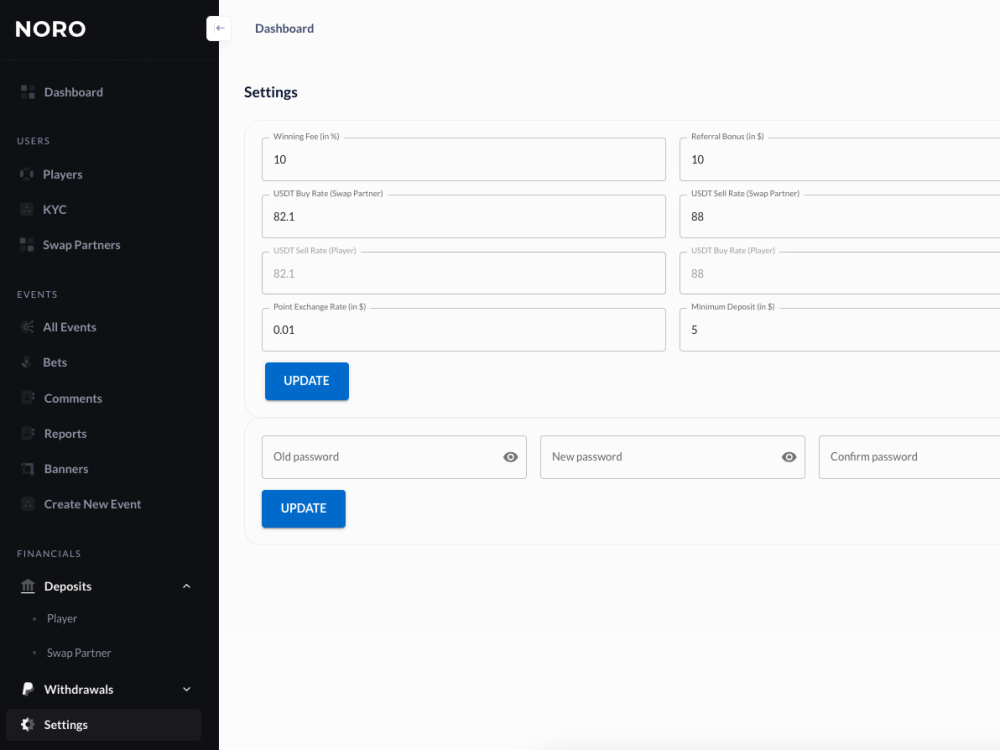The width and height of the screenshot is (1000, 750).
Task: Show the new password with eye icon
Action: coord(789,457)
